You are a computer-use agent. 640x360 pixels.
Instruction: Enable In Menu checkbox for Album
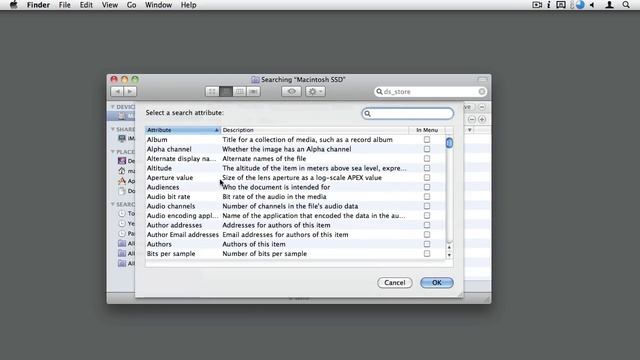[427, 140]
